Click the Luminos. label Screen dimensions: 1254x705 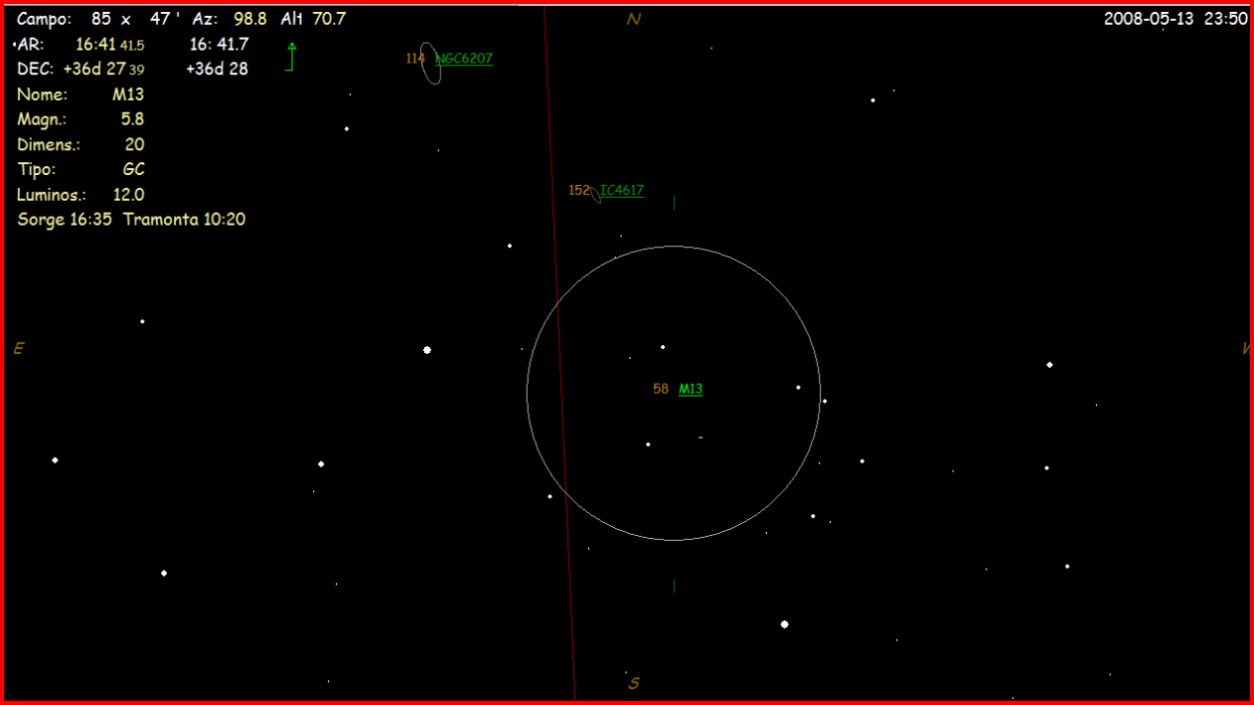coord(52,195)
